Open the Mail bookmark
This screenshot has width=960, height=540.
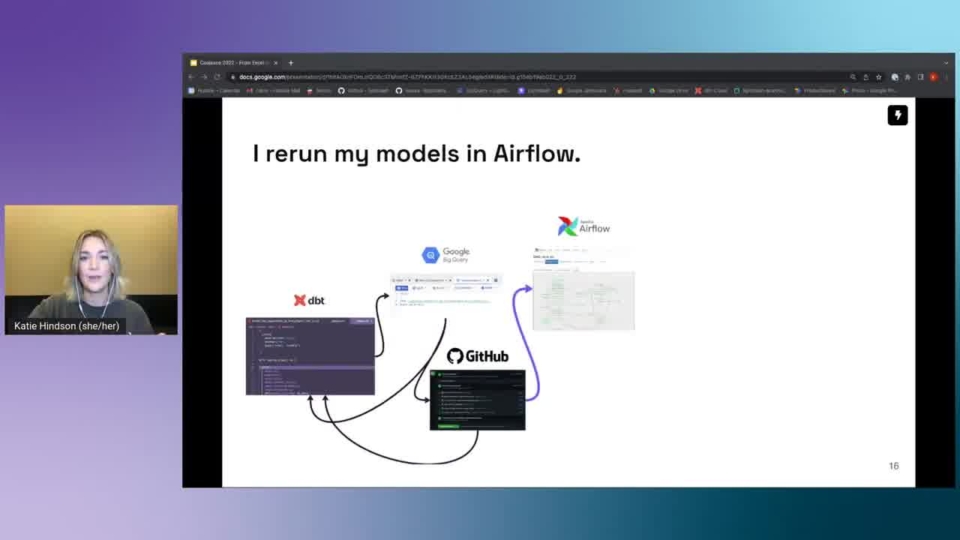tap(274, 91)
